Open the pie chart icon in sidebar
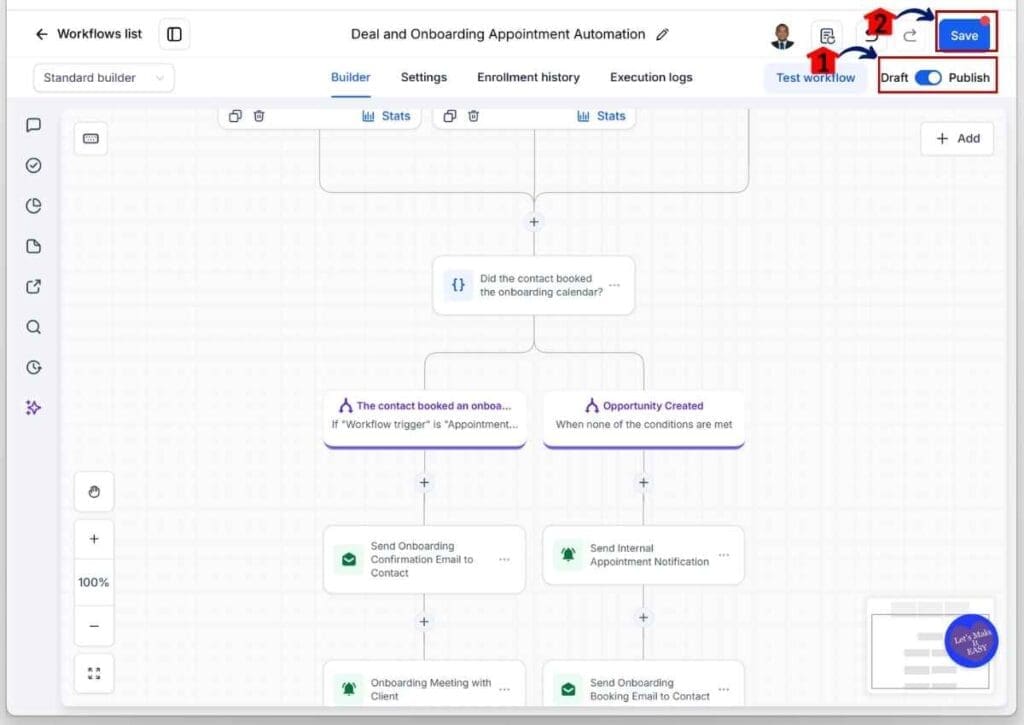The width and height of the screenshot is (1024, 725). [x=33, y=206]
